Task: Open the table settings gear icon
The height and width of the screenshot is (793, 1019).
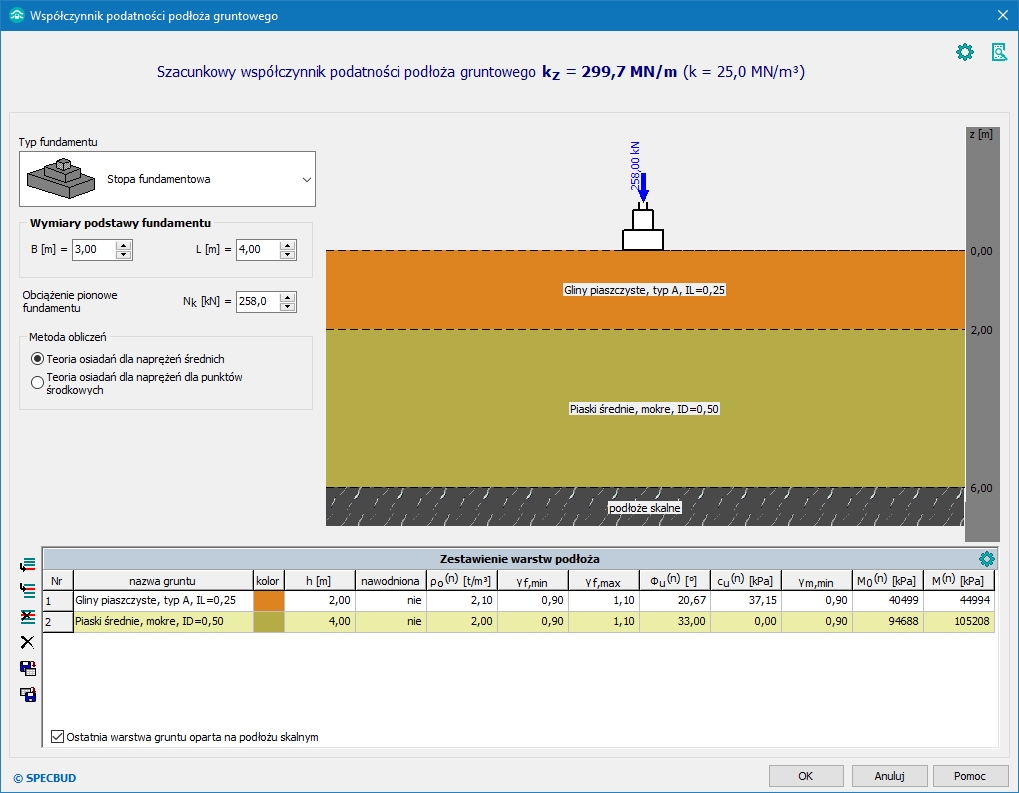Action: pos(986,559)
